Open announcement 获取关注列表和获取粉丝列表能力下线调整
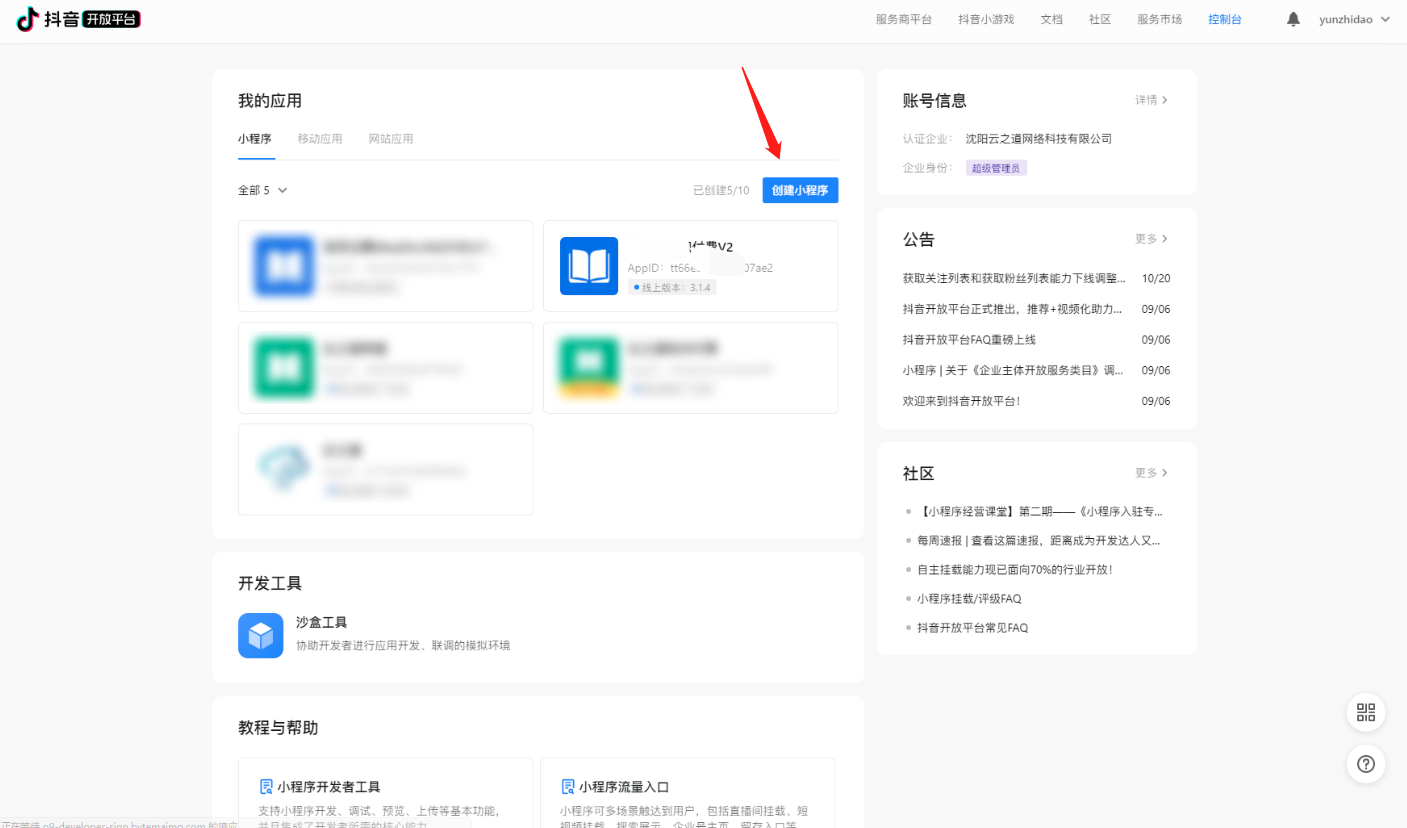Screen dimensions: 1407x828 [x=1014, y=278]
